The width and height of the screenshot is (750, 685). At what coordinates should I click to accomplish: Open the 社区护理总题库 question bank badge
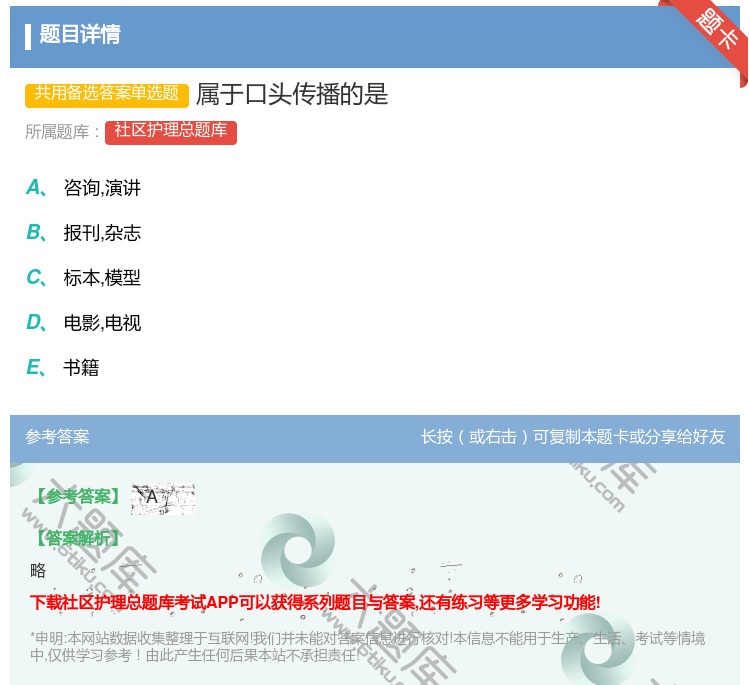[x=170, y=131]
